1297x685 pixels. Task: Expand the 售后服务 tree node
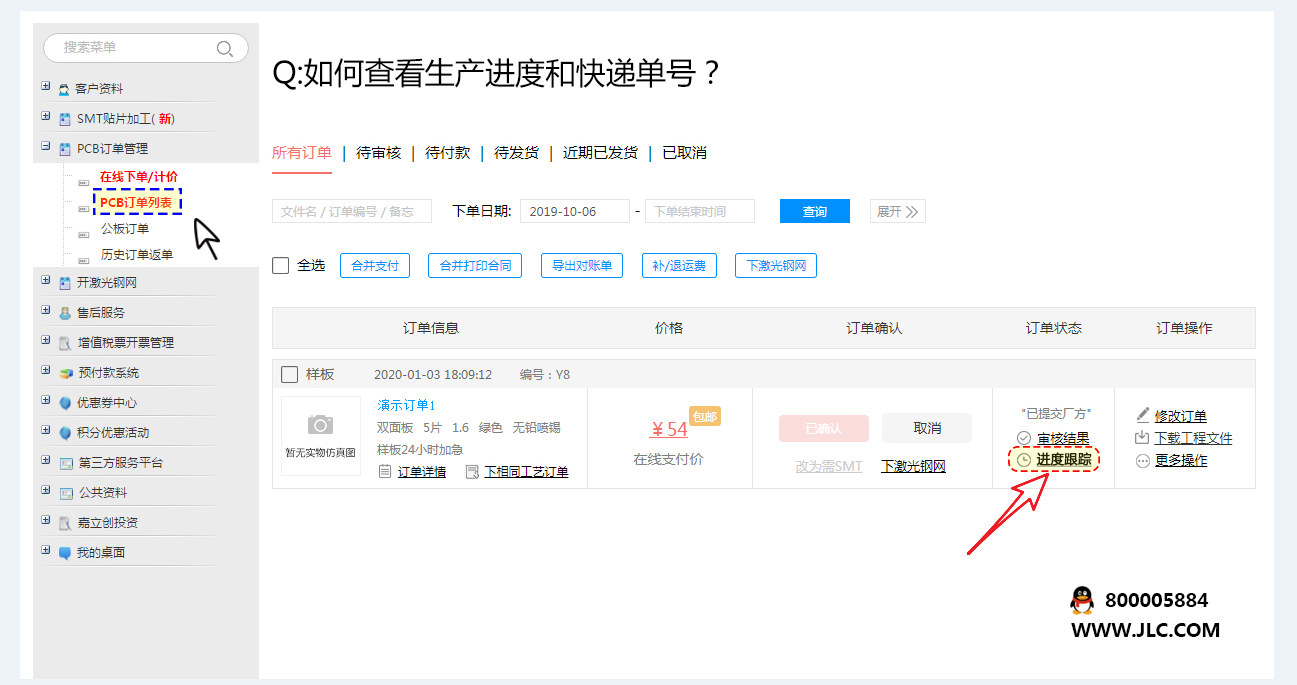[x=46, y=311]
